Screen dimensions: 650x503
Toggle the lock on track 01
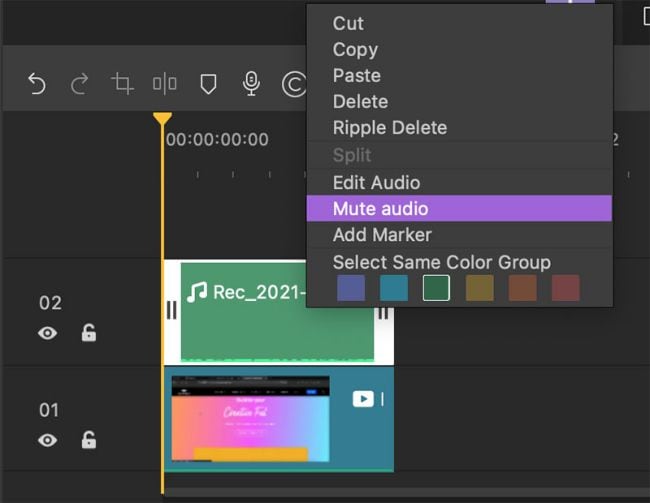pos(89,440)
